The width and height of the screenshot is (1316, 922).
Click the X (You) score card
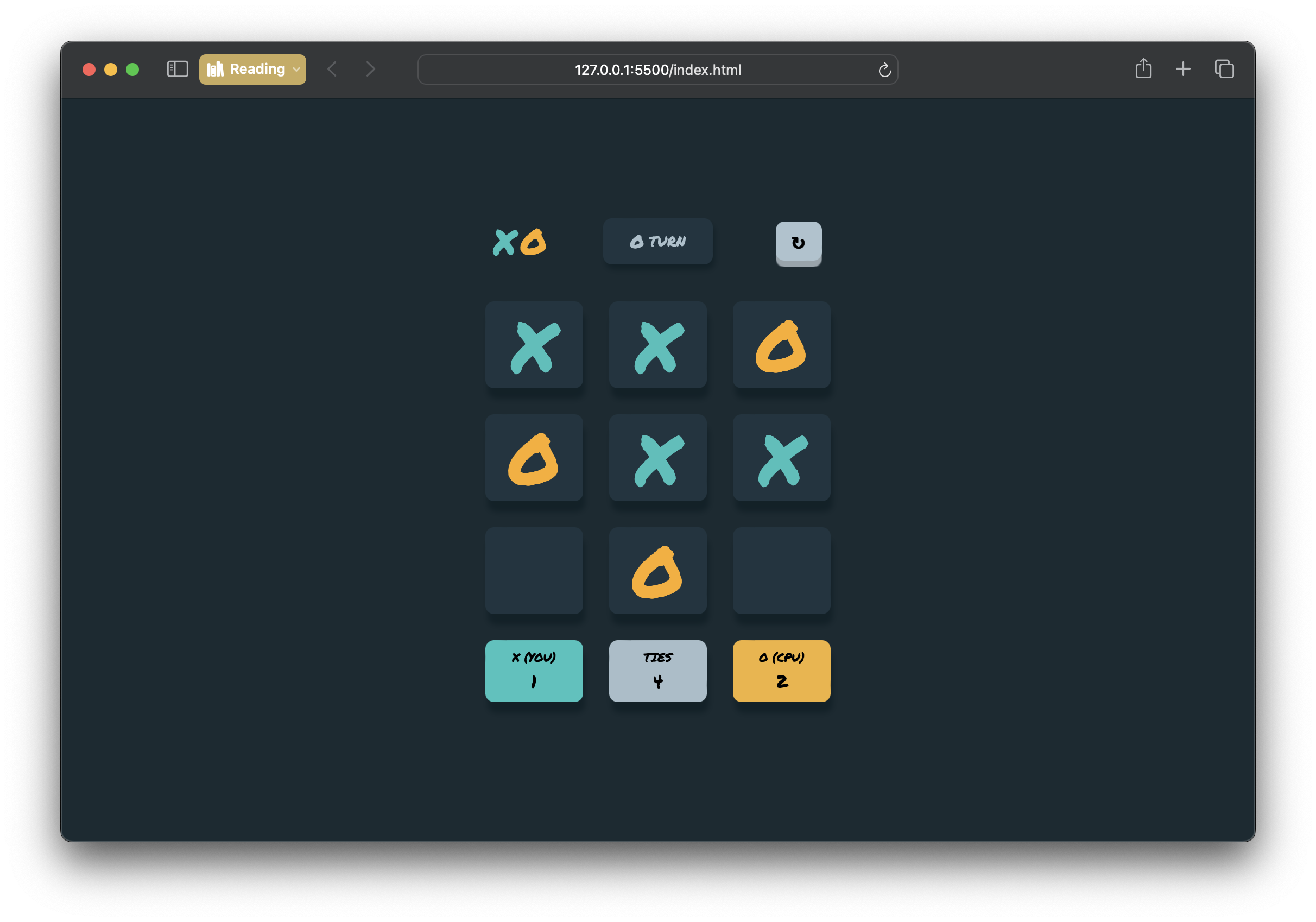point(534,671)
